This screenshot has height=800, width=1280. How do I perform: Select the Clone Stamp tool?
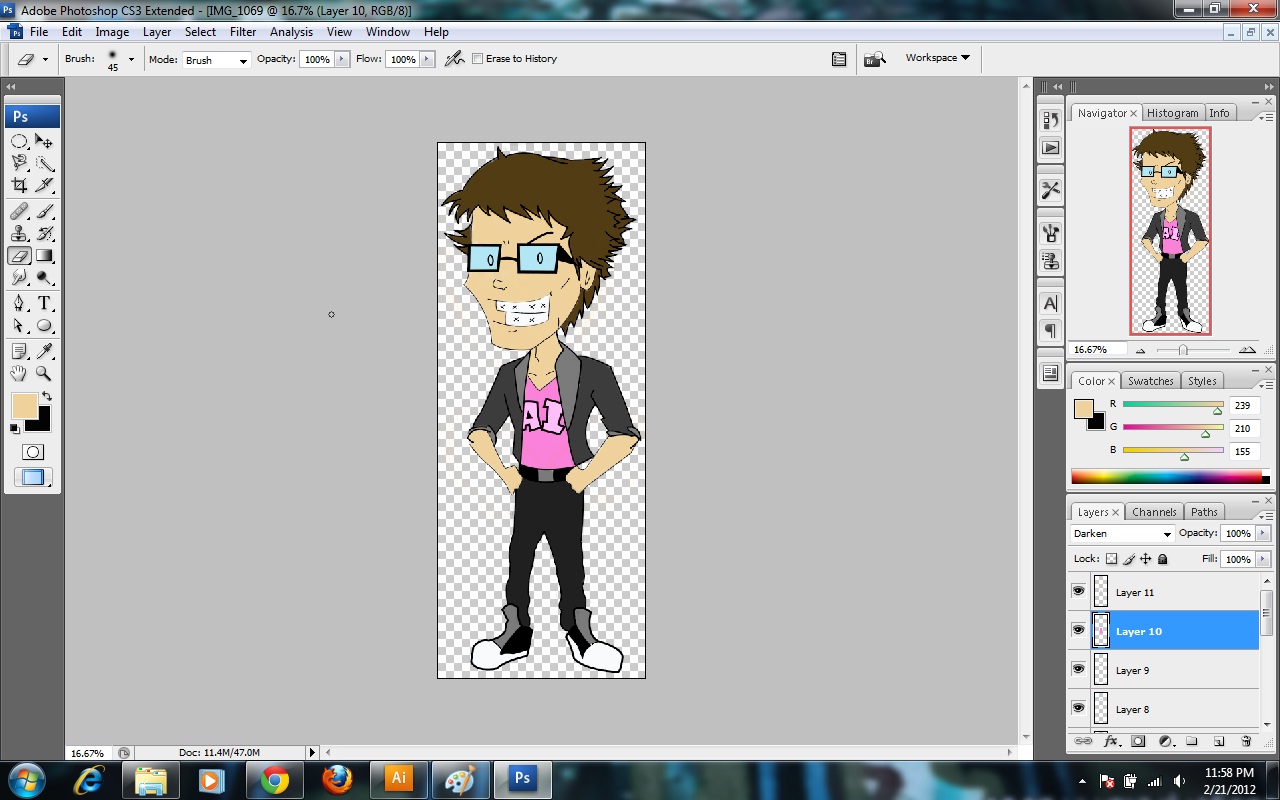(19, 234)
